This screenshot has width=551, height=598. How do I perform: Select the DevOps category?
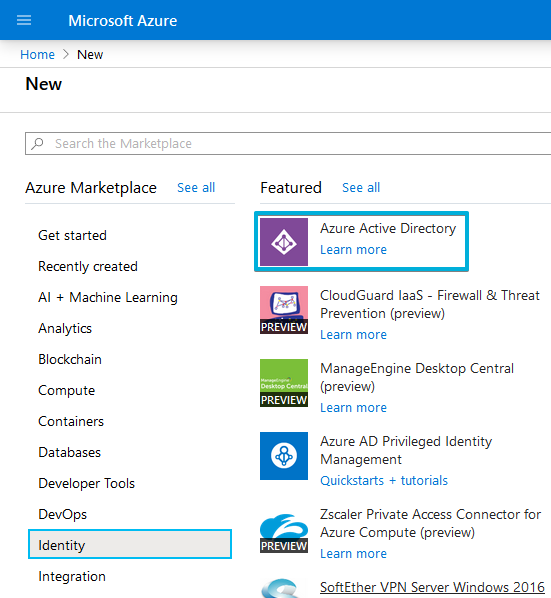(x=63, y=514)
